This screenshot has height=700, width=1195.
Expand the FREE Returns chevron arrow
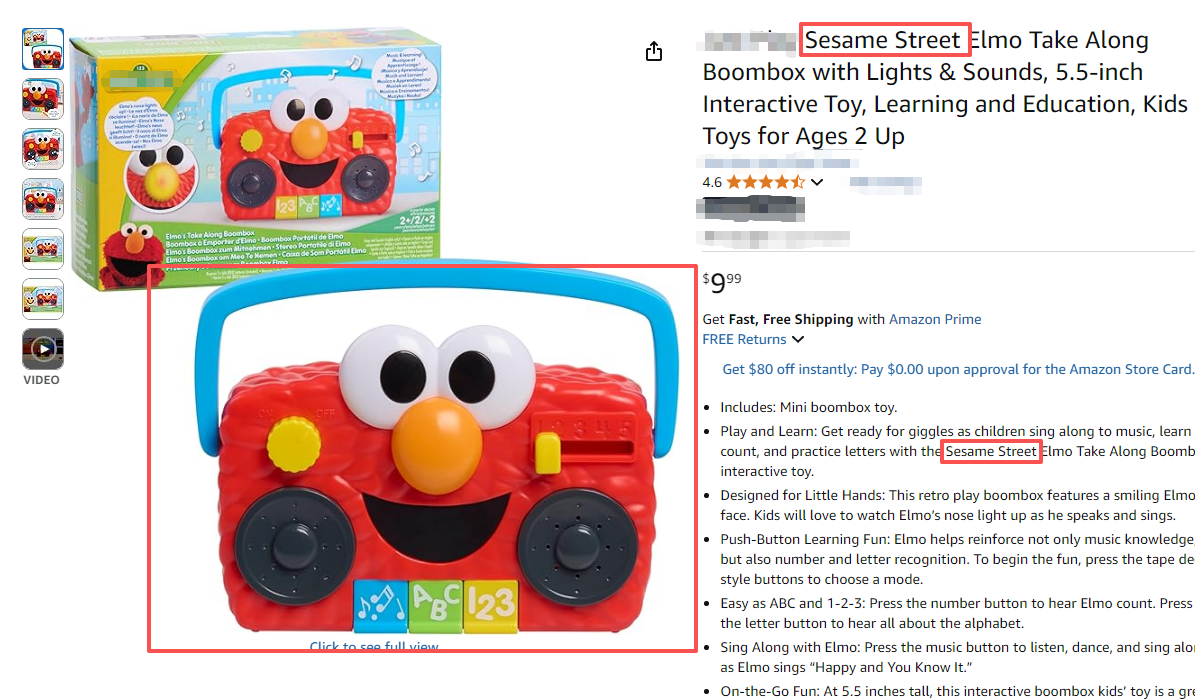click(798, 339)
